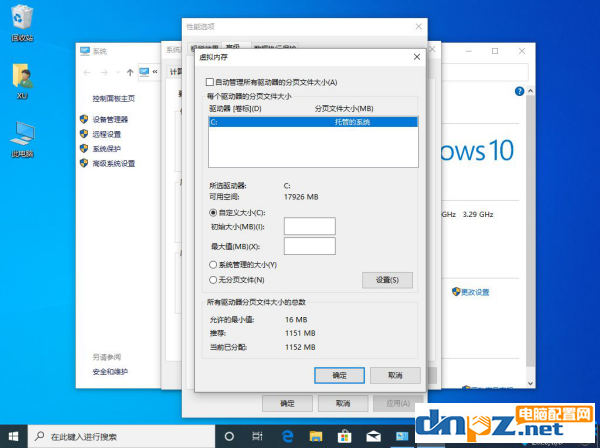
Task: Click the shield icon beside Device Manager
Action: [84, 119]
